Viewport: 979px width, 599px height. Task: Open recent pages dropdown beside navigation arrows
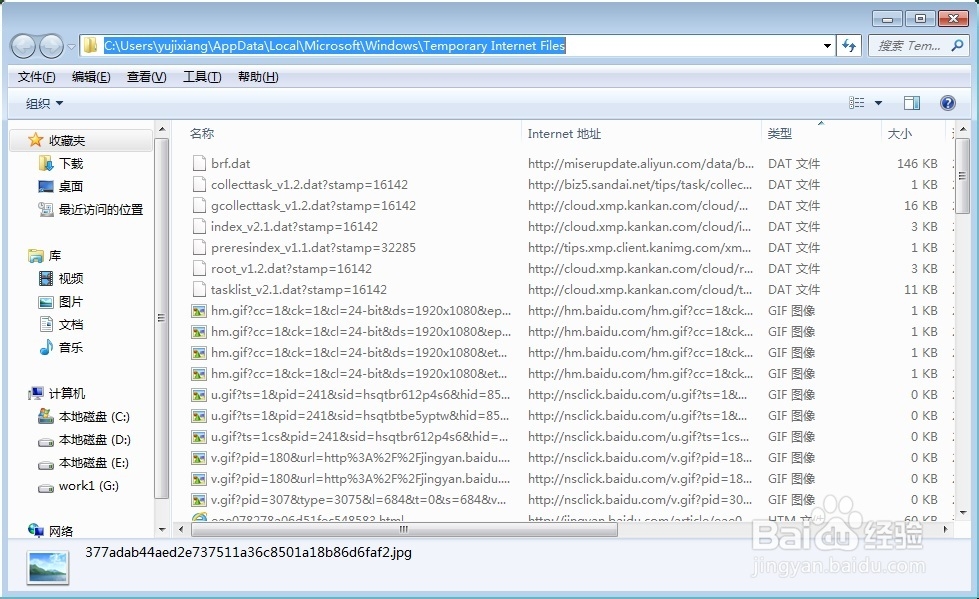coord(71,46)
